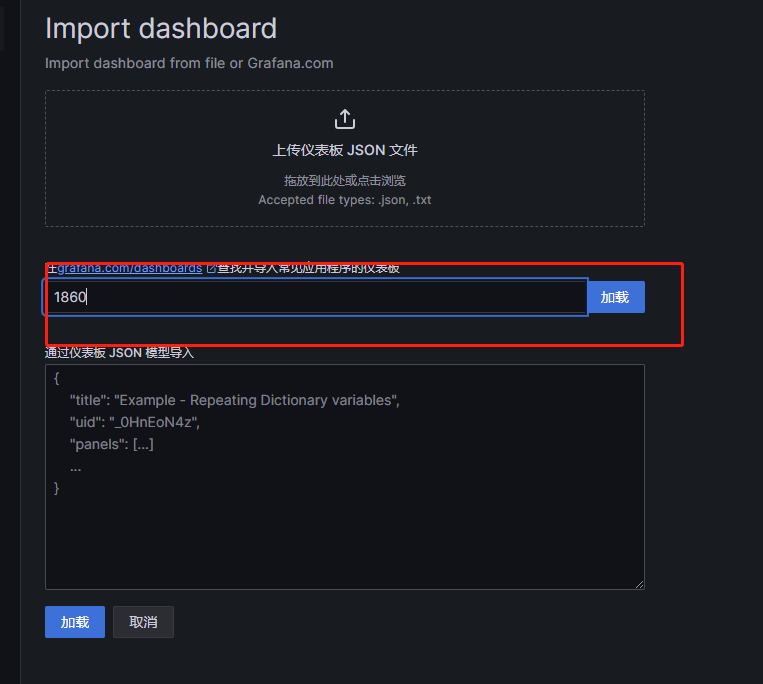Click the '上传仪表板 JSON 文件' upload text

tap(345, 150)
